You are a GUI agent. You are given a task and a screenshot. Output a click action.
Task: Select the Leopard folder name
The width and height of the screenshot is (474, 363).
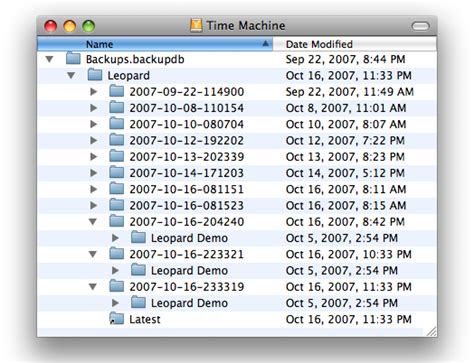(128, 76)
